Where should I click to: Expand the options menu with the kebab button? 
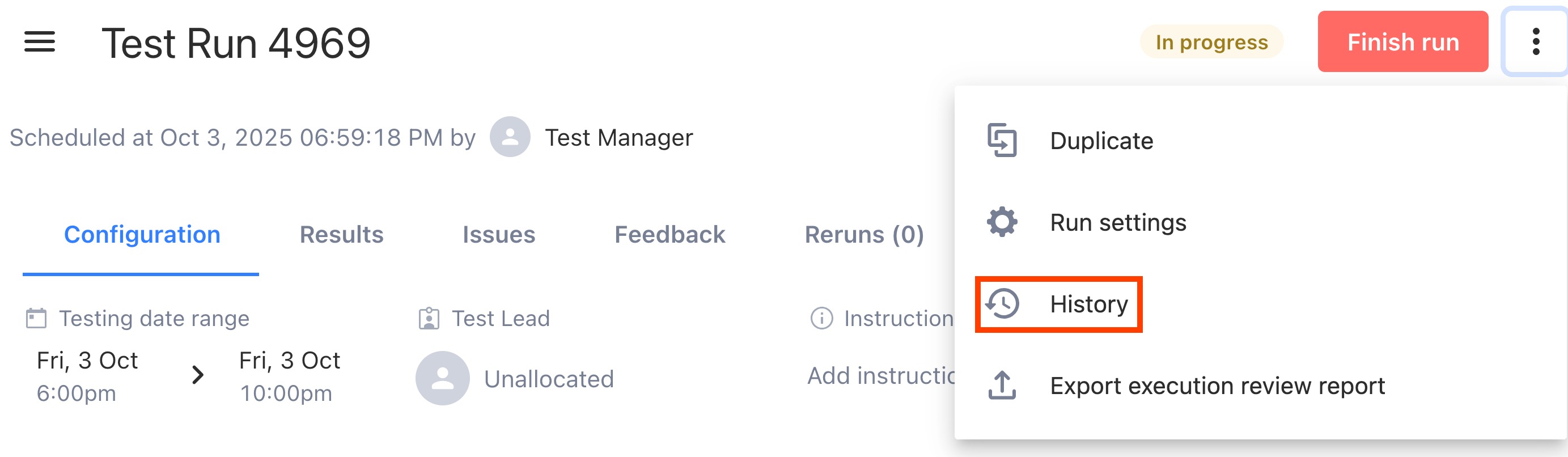click(x=1535, y=41)
